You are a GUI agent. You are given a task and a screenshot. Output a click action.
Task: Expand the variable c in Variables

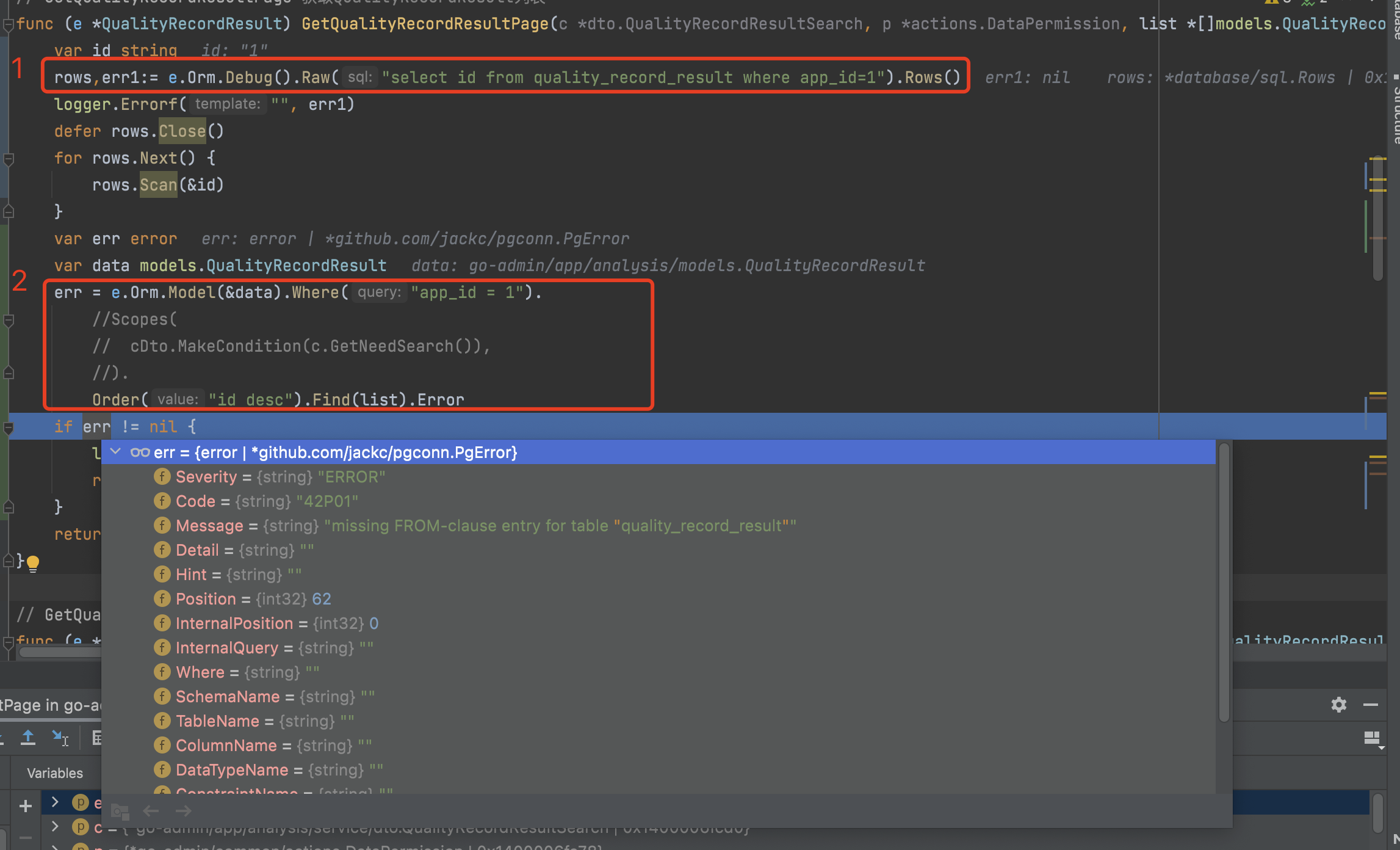click(55, 827)
